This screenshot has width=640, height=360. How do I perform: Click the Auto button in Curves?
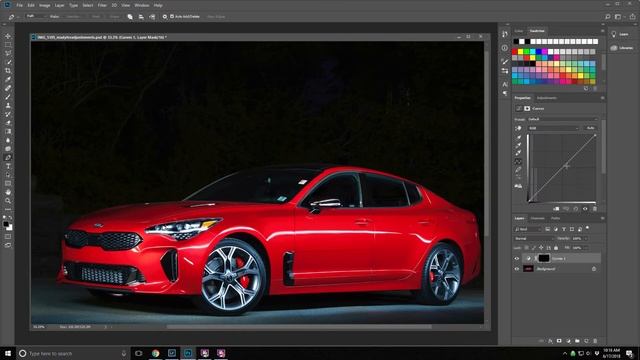coord(590,128)
